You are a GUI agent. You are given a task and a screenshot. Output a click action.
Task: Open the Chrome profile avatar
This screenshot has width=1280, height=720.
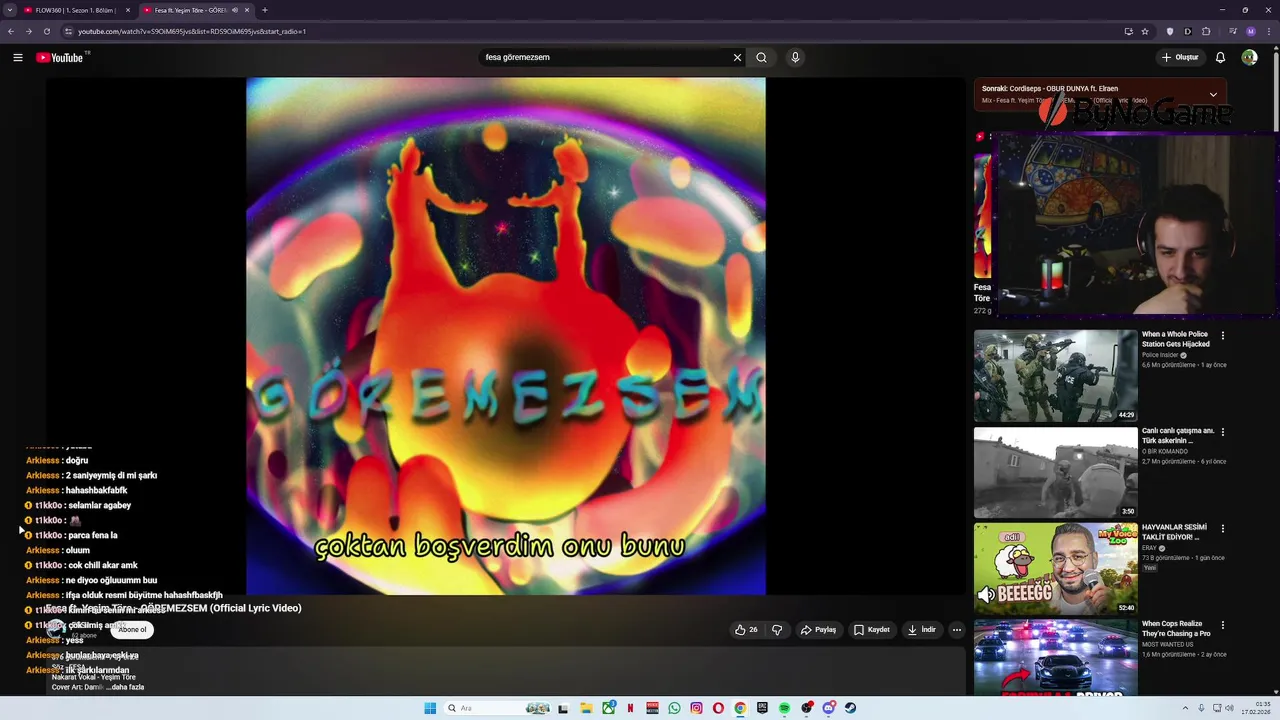click(x=1250, y=31)
